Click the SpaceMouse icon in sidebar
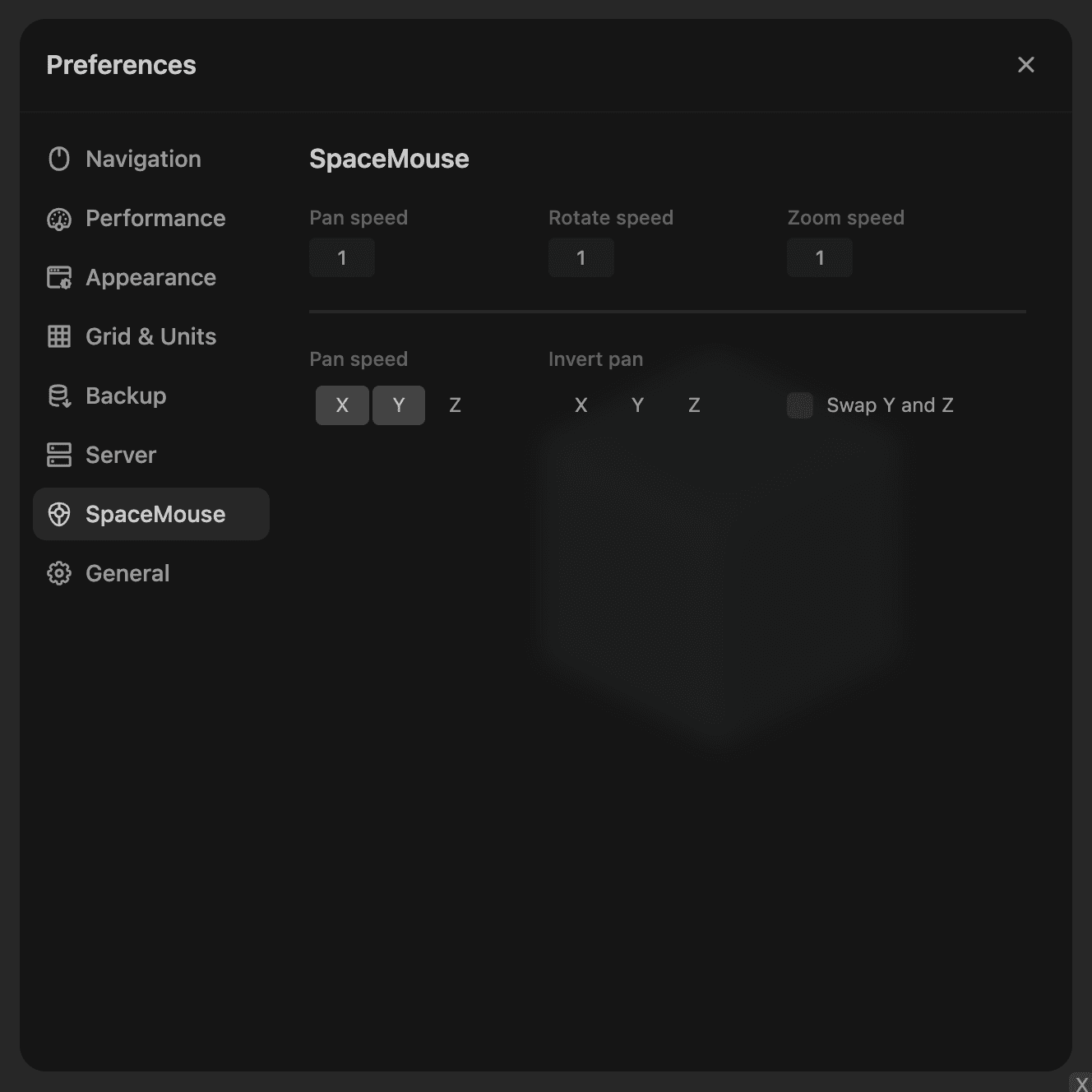 click(59, 514)
